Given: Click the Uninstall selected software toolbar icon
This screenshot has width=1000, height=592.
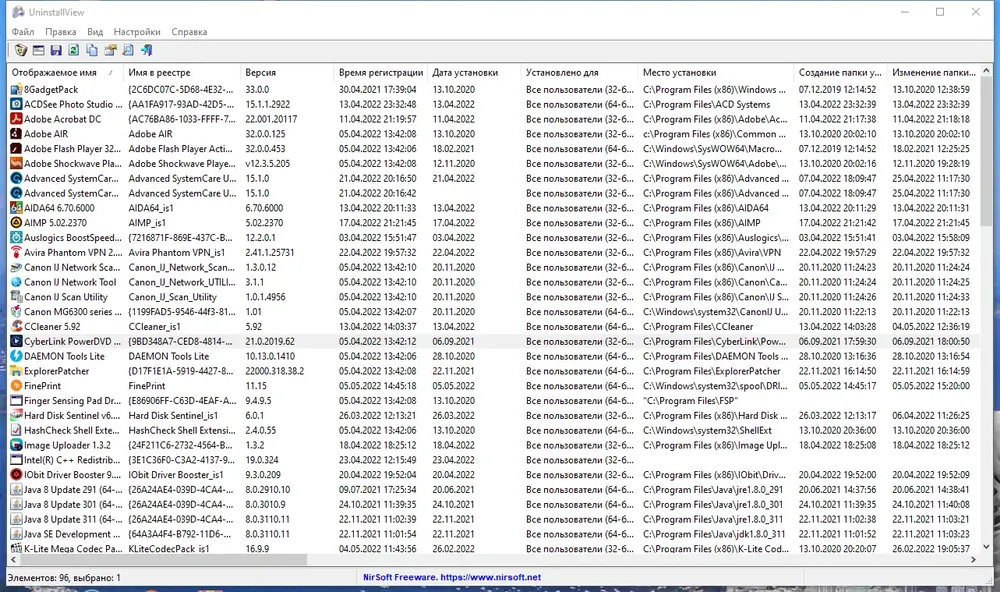Looking at the screenshot, I should (x=20, y=50).
